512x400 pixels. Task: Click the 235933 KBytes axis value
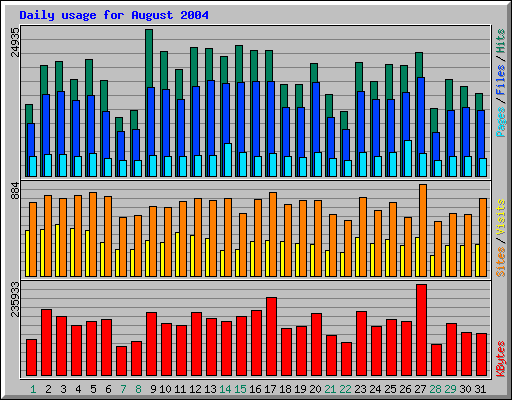[15, 299]
